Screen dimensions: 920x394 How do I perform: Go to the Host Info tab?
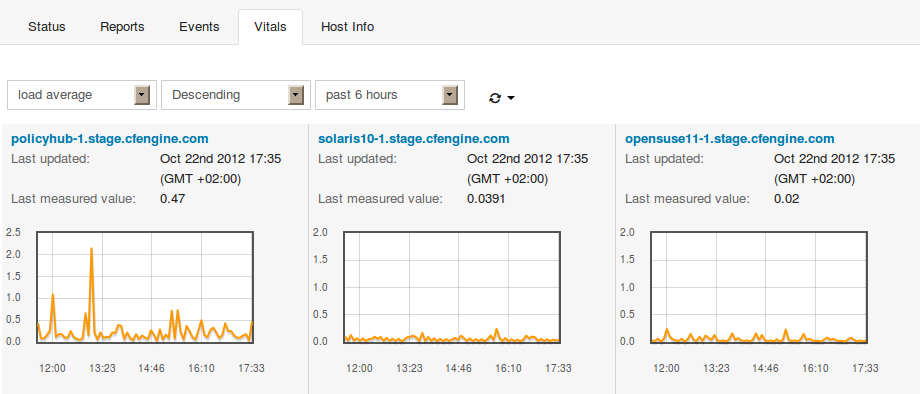click(x=347, y=27)
